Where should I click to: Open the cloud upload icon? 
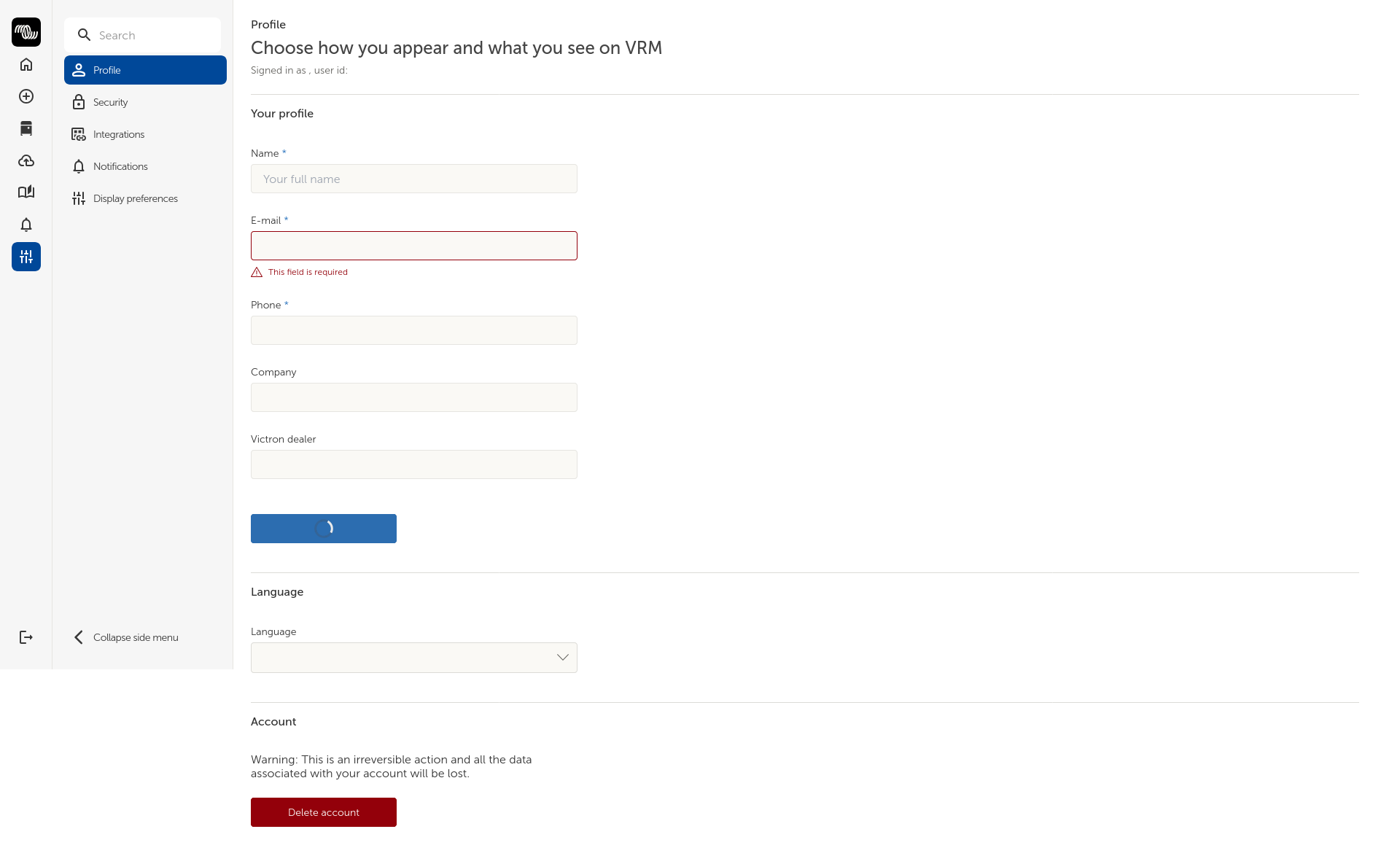pos(26,160)
